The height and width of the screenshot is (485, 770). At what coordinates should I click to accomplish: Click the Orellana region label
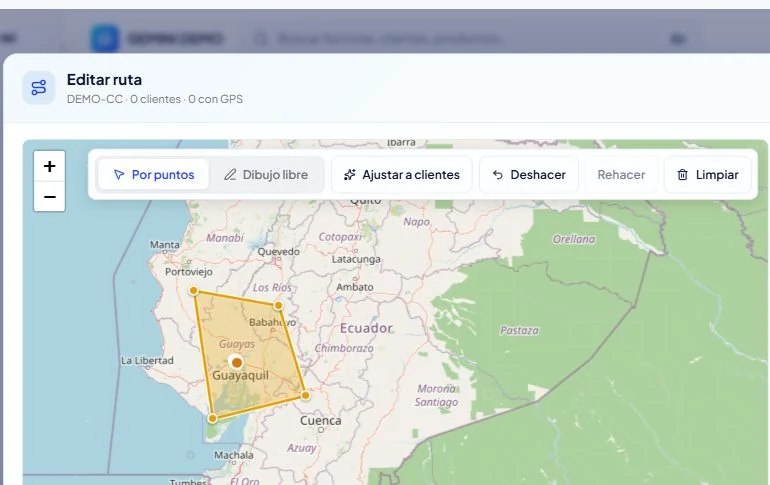tap(574, 239)
